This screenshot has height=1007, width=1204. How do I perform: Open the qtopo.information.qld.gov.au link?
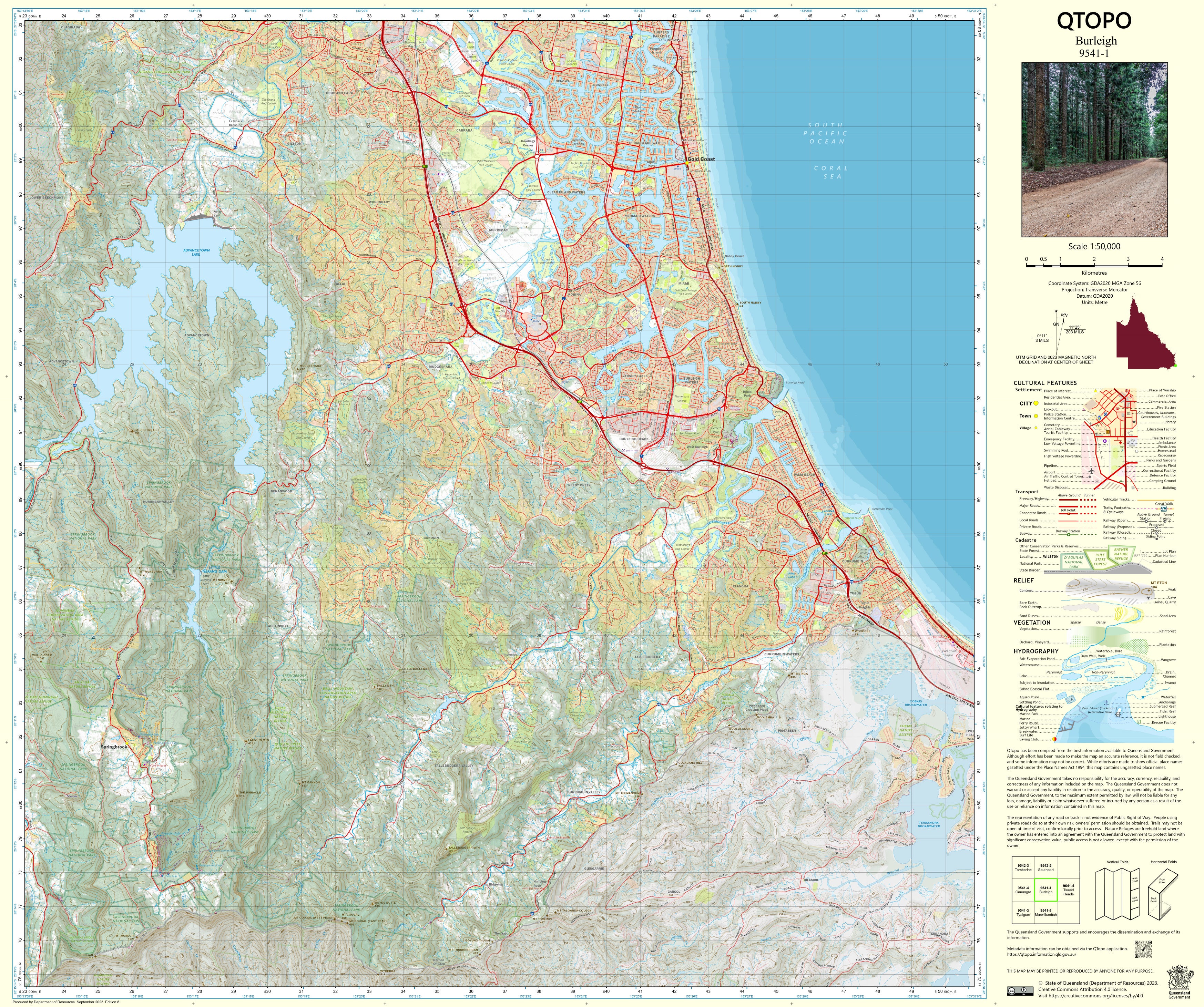tap(1041, 954)
